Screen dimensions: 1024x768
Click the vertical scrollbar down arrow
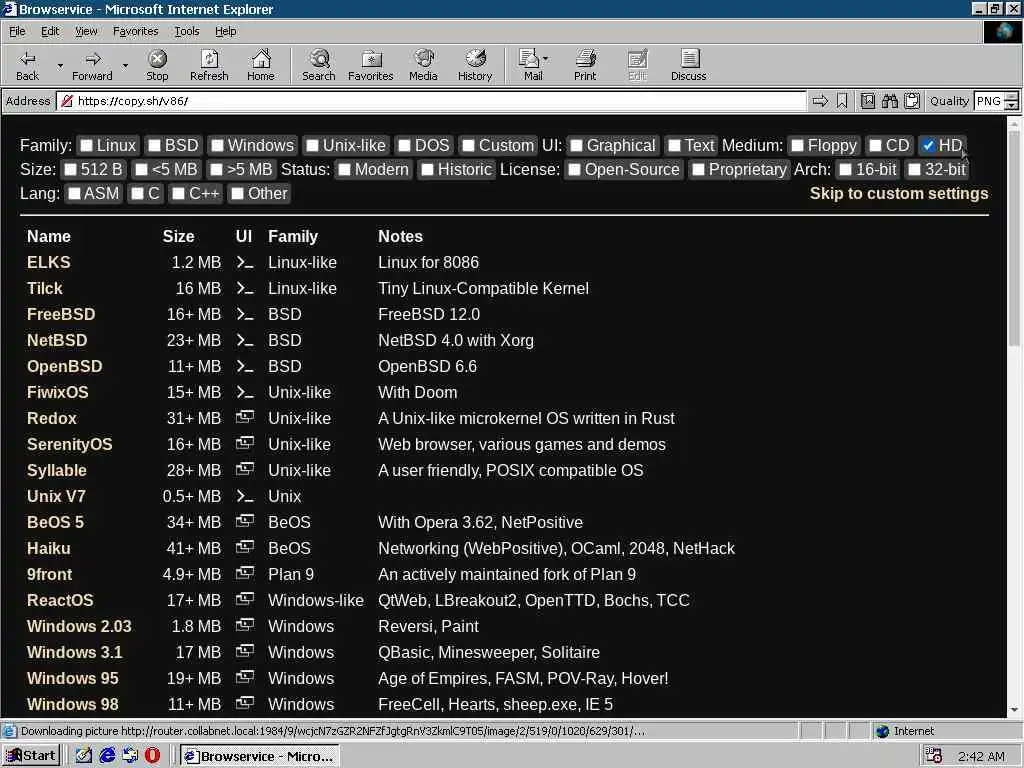coord(1014,710)
